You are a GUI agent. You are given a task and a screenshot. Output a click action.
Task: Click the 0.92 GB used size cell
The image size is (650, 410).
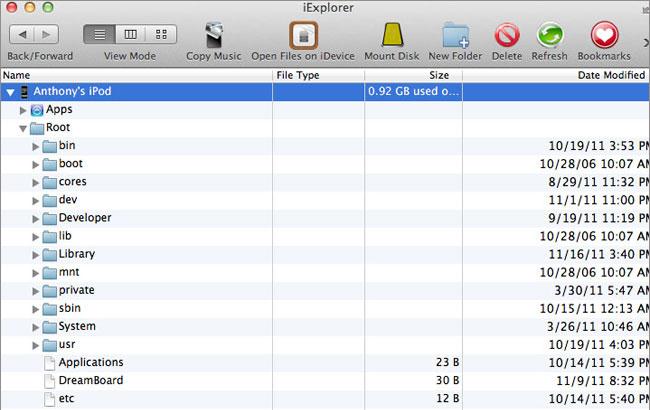click(413, 91)
